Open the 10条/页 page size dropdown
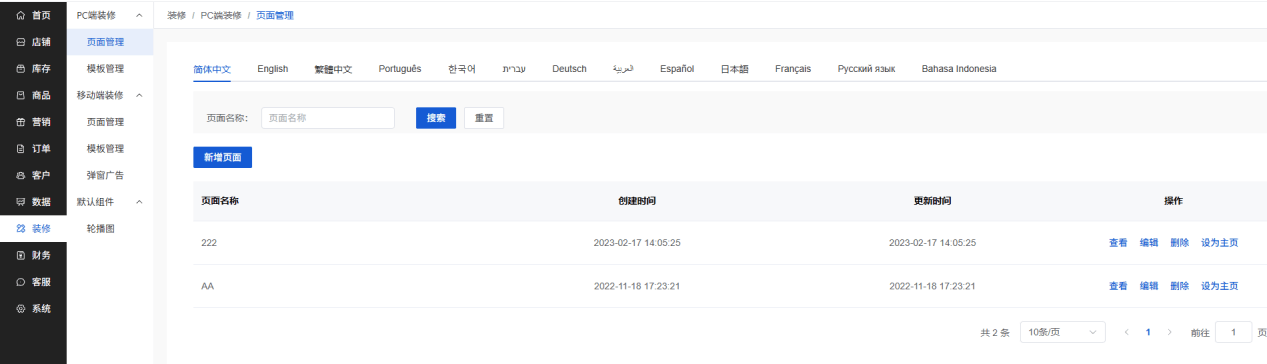Image resolution: width=1267 pixels, height=364 pixels. coord(1063,331)
